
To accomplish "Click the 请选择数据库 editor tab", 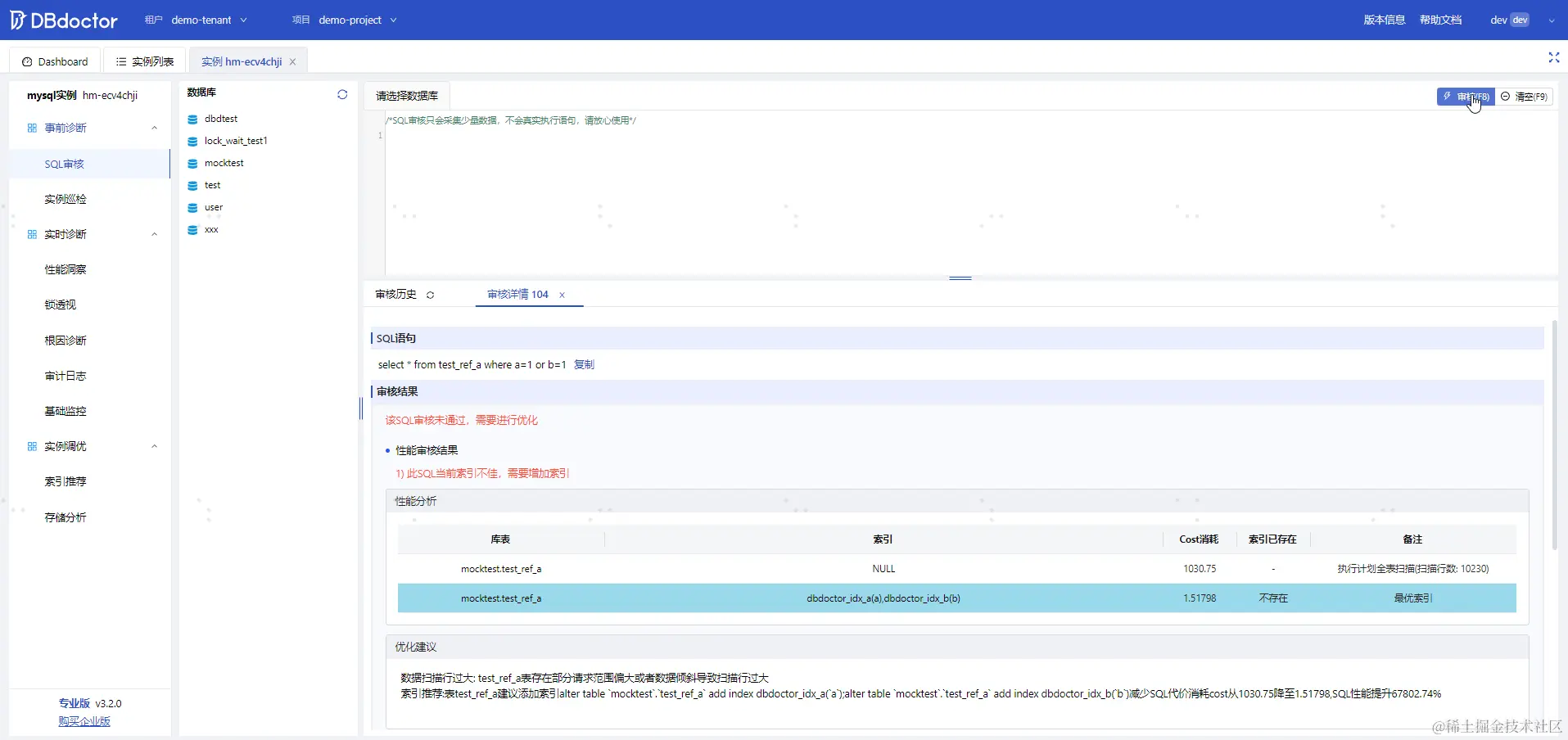I will click(407, 96).
